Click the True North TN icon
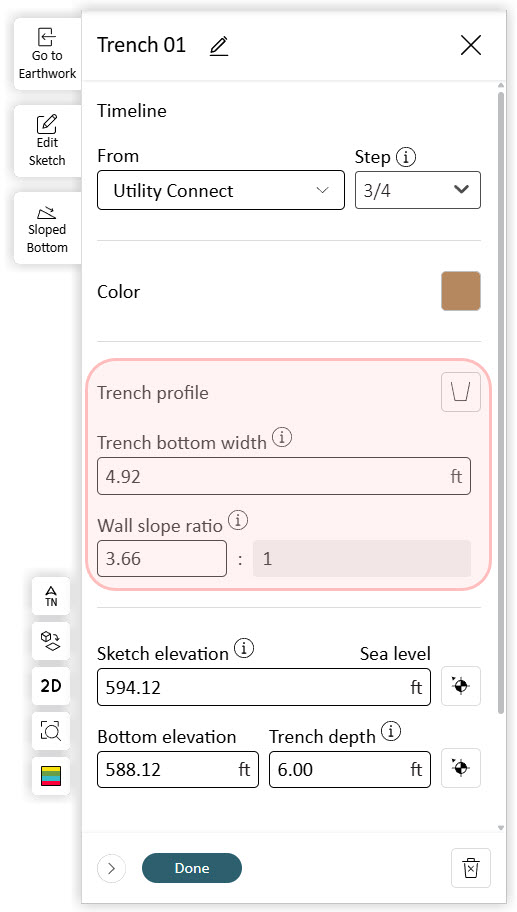This screenshot has height=912, width=517. tap(51, 596)
